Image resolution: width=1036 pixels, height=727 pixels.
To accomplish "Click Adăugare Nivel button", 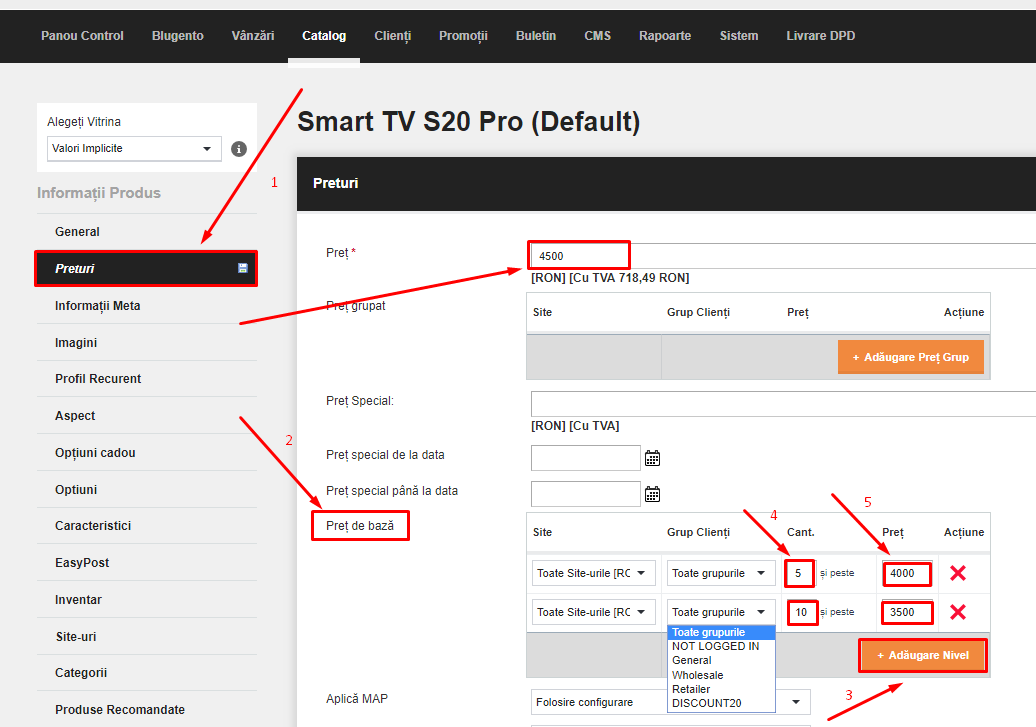I will coord(923,655).
